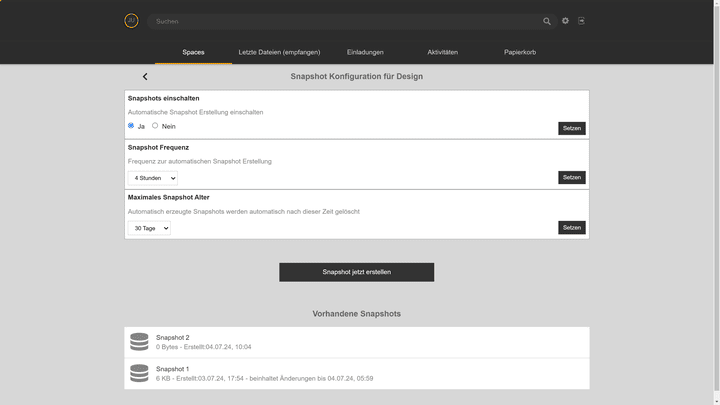Click into the Suchen search field
This screenshot has height=405, width=720.
pyautogui.click(x=340, y=21)
